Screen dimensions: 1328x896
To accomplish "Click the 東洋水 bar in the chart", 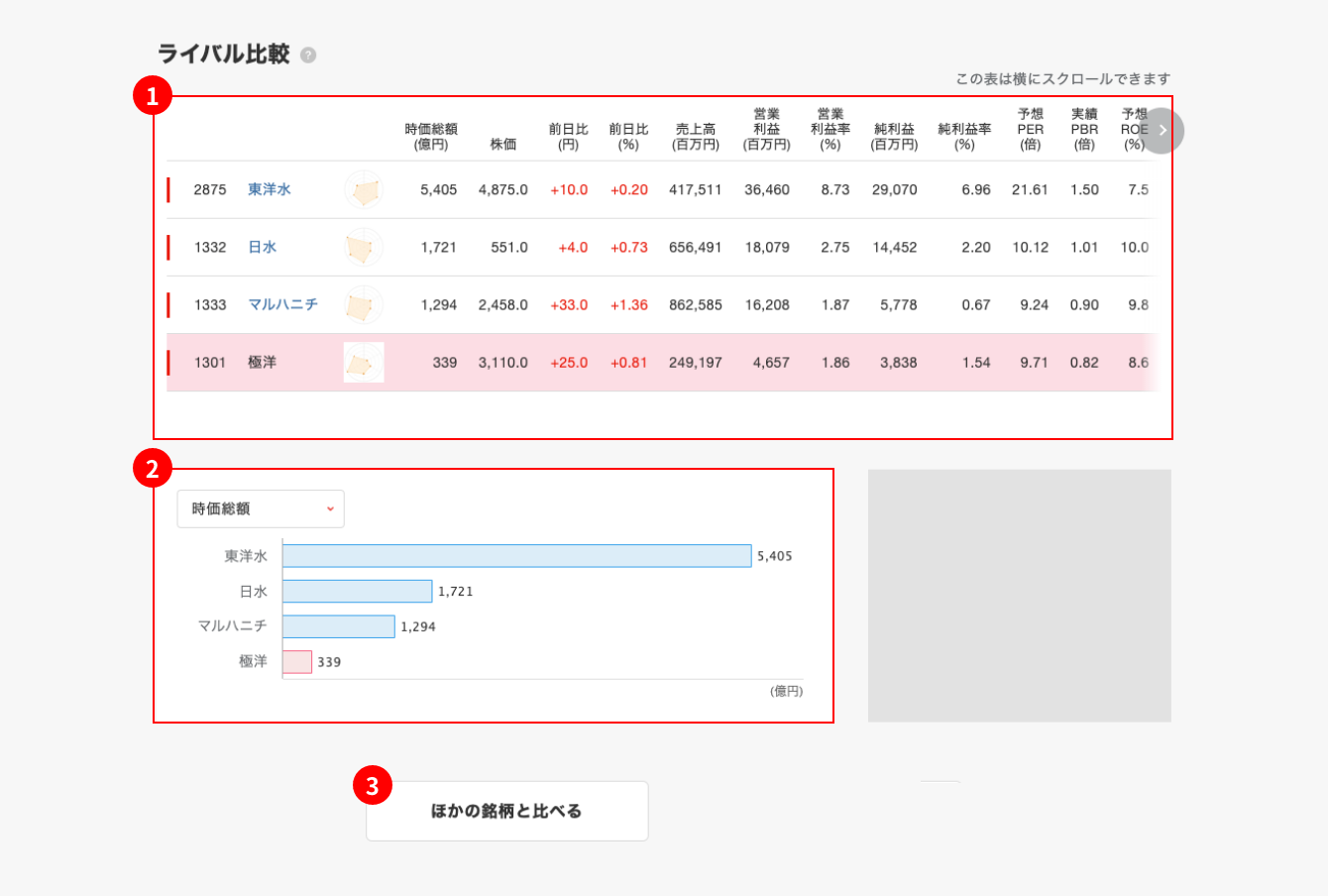I will coord(517,555).
